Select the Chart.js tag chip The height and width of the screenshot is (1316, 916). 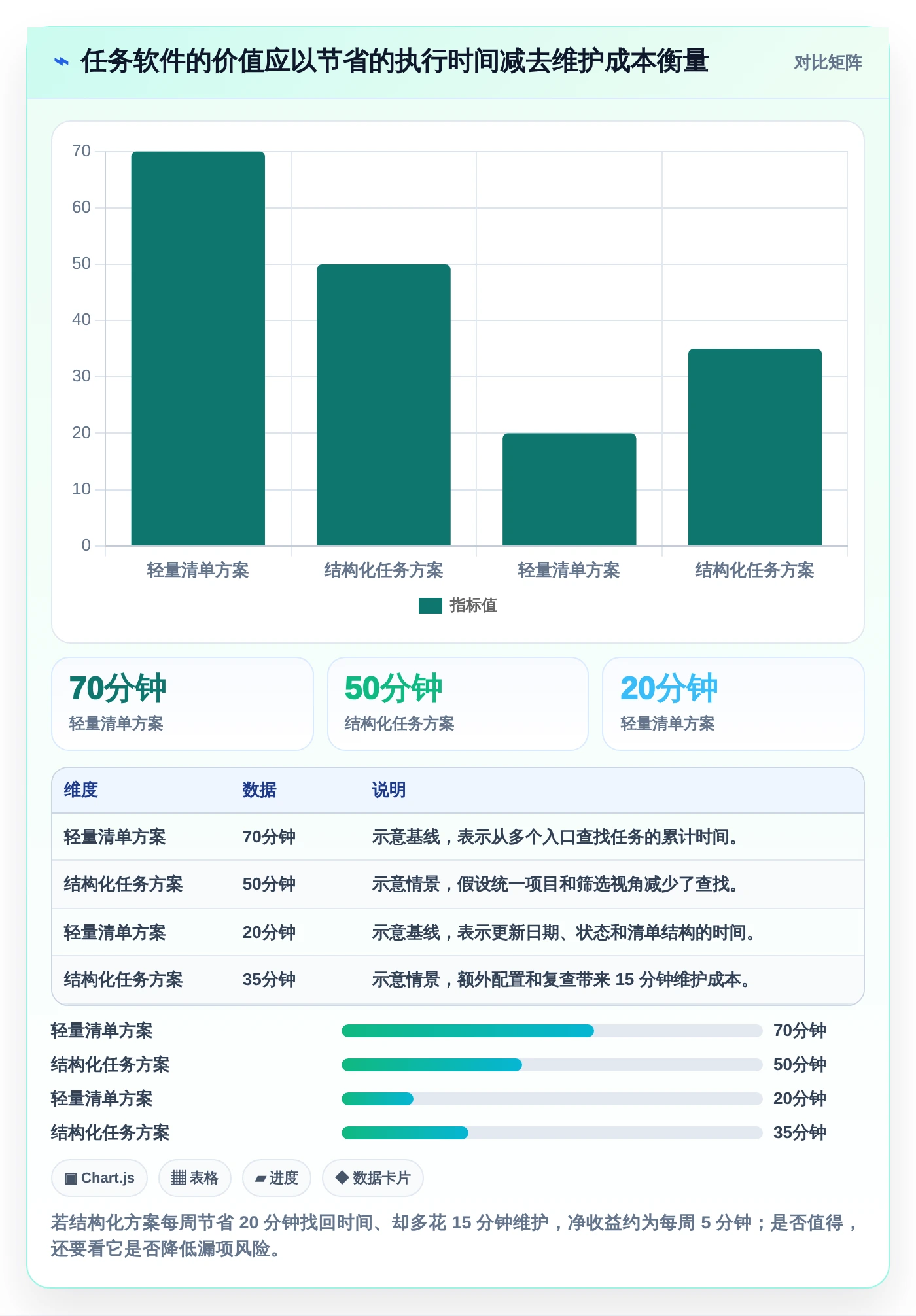tap(99, 1178)
